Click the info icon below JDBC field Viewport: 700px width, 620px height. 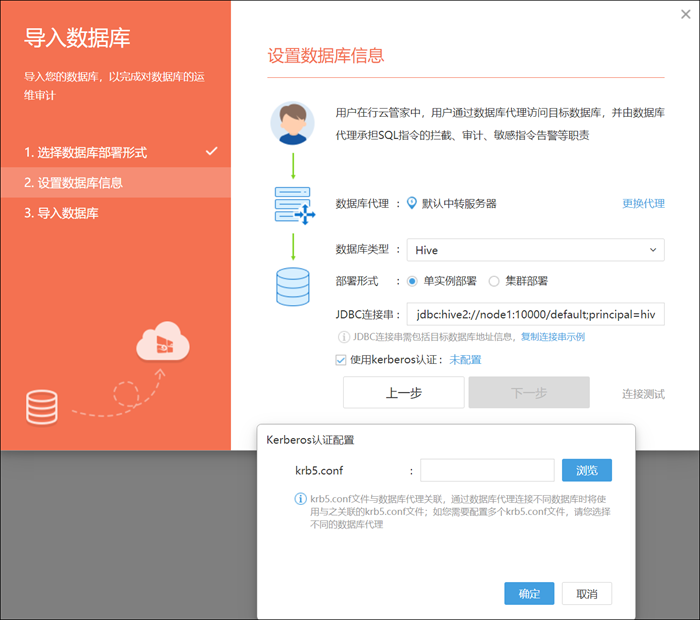344,337
